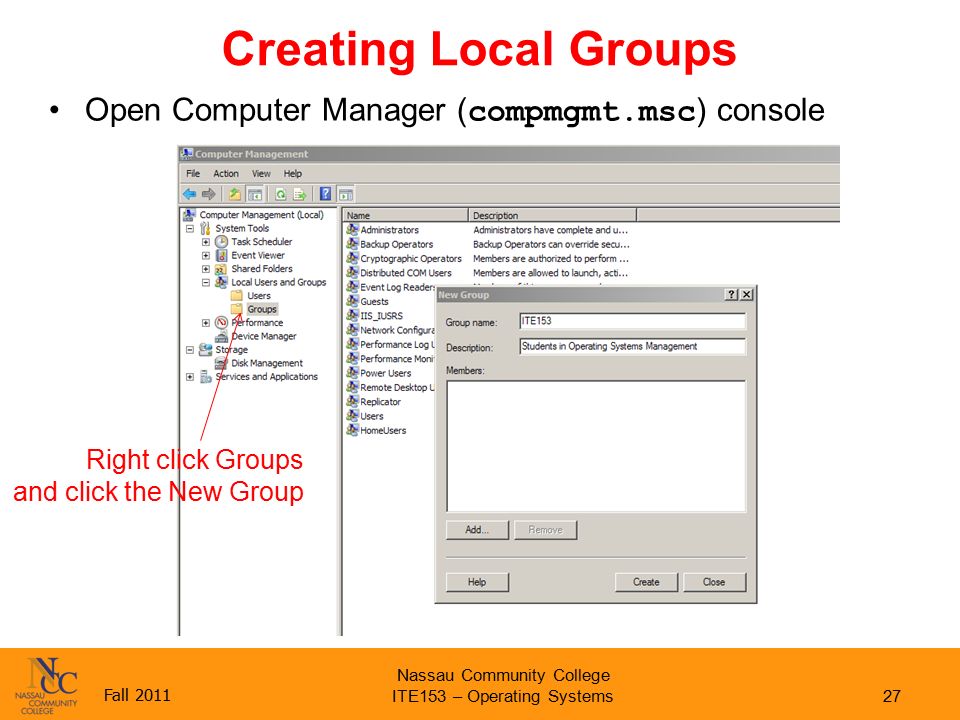Screen dimensions: 960x720
Task: Click the Export List toolbar icon
Action: (300, 194)
